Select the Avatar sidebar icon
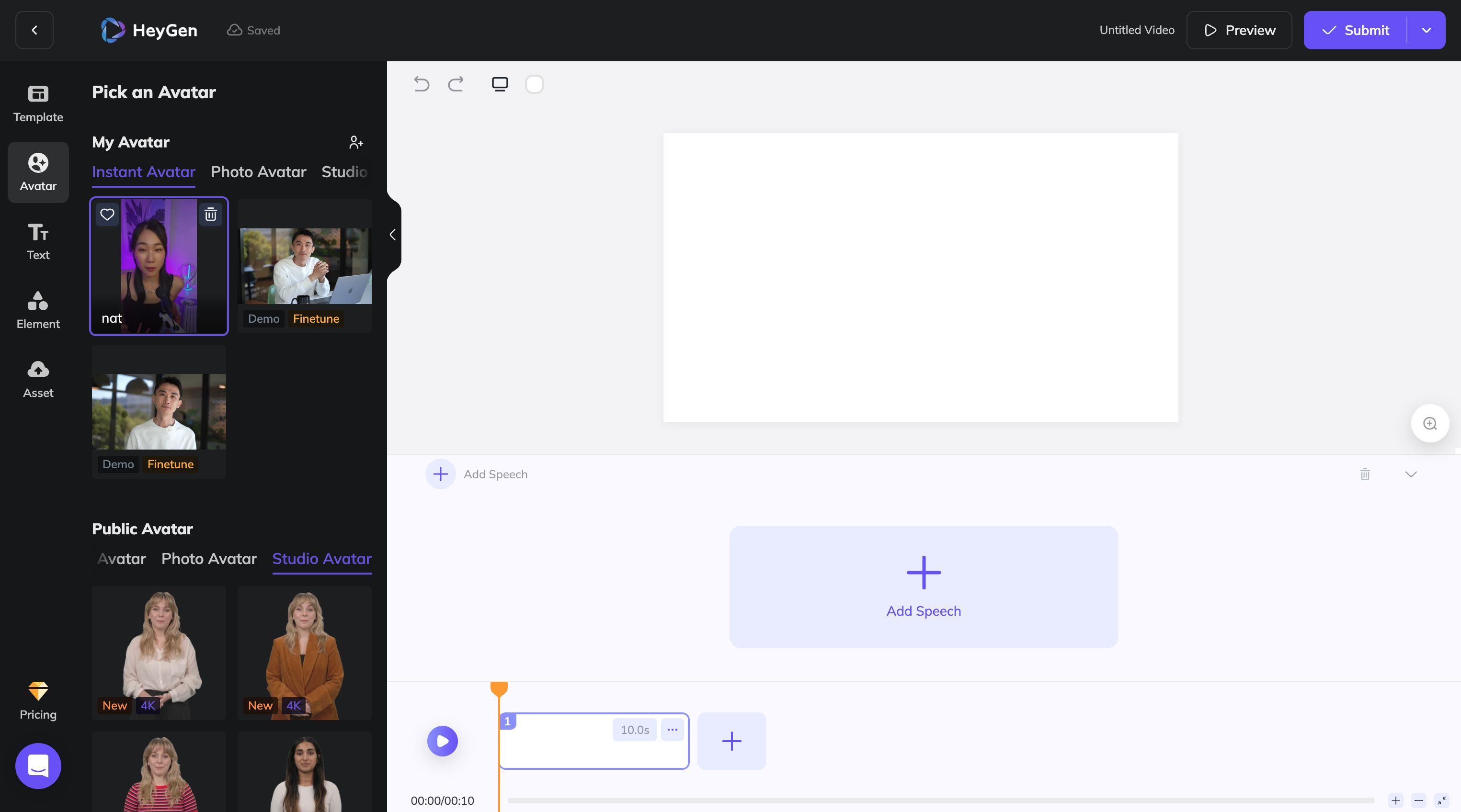The width and height of the screenshot is (1461, 812). tap(38, 172)
